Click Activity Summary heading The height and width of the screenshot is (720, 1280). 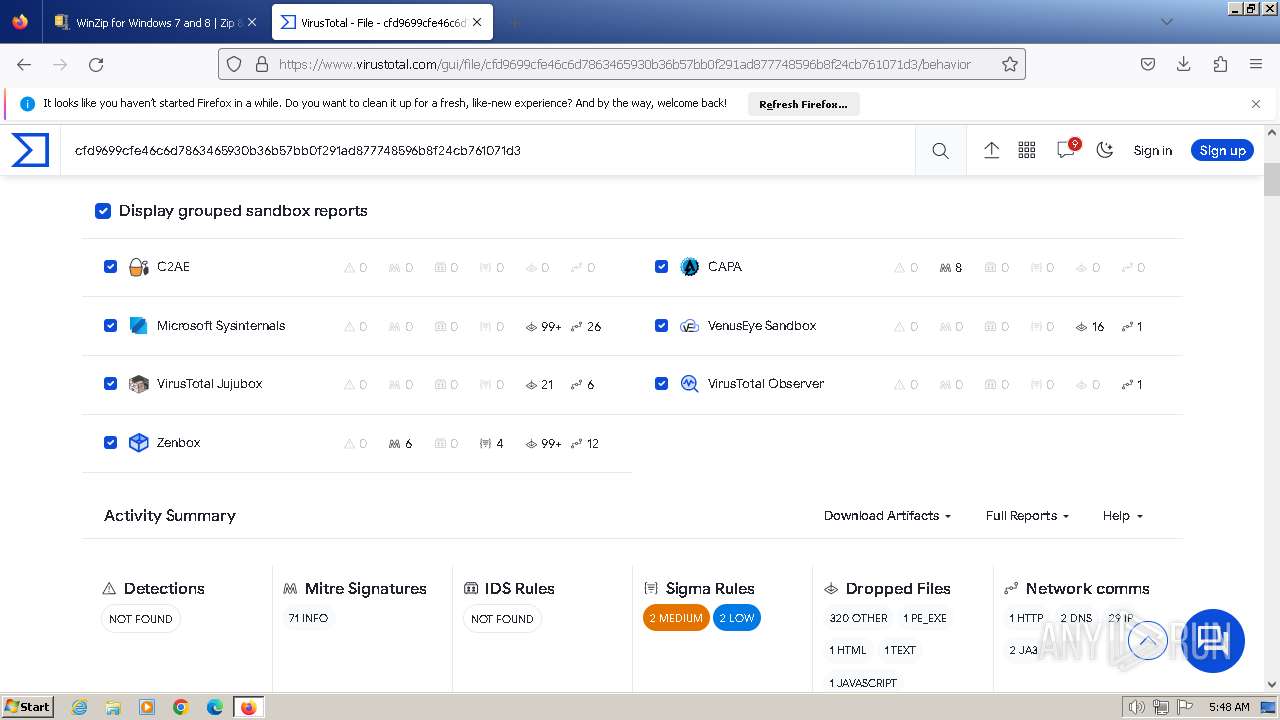tap(170, 516)
